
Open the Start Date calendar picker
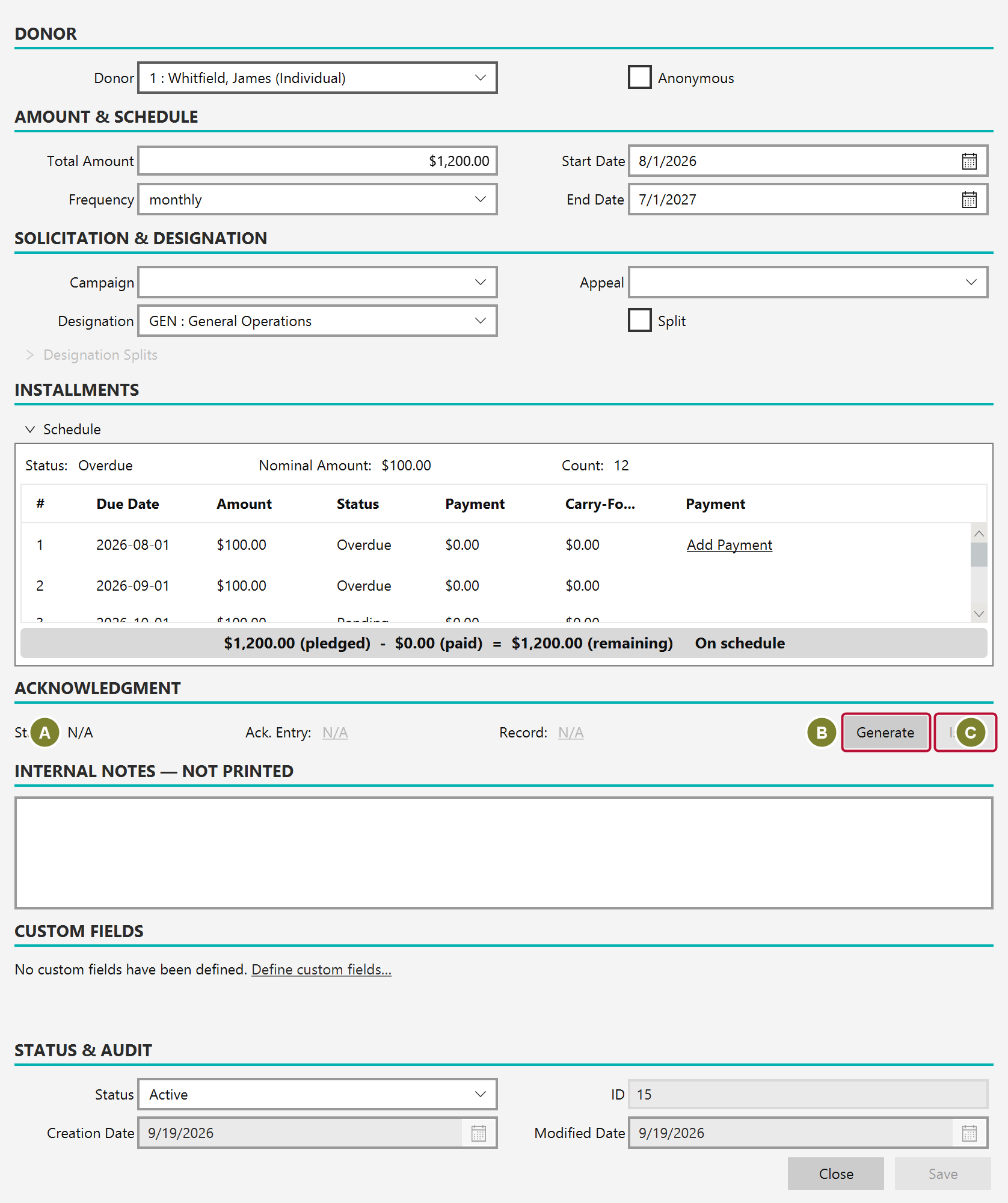(x=969, y=161)
